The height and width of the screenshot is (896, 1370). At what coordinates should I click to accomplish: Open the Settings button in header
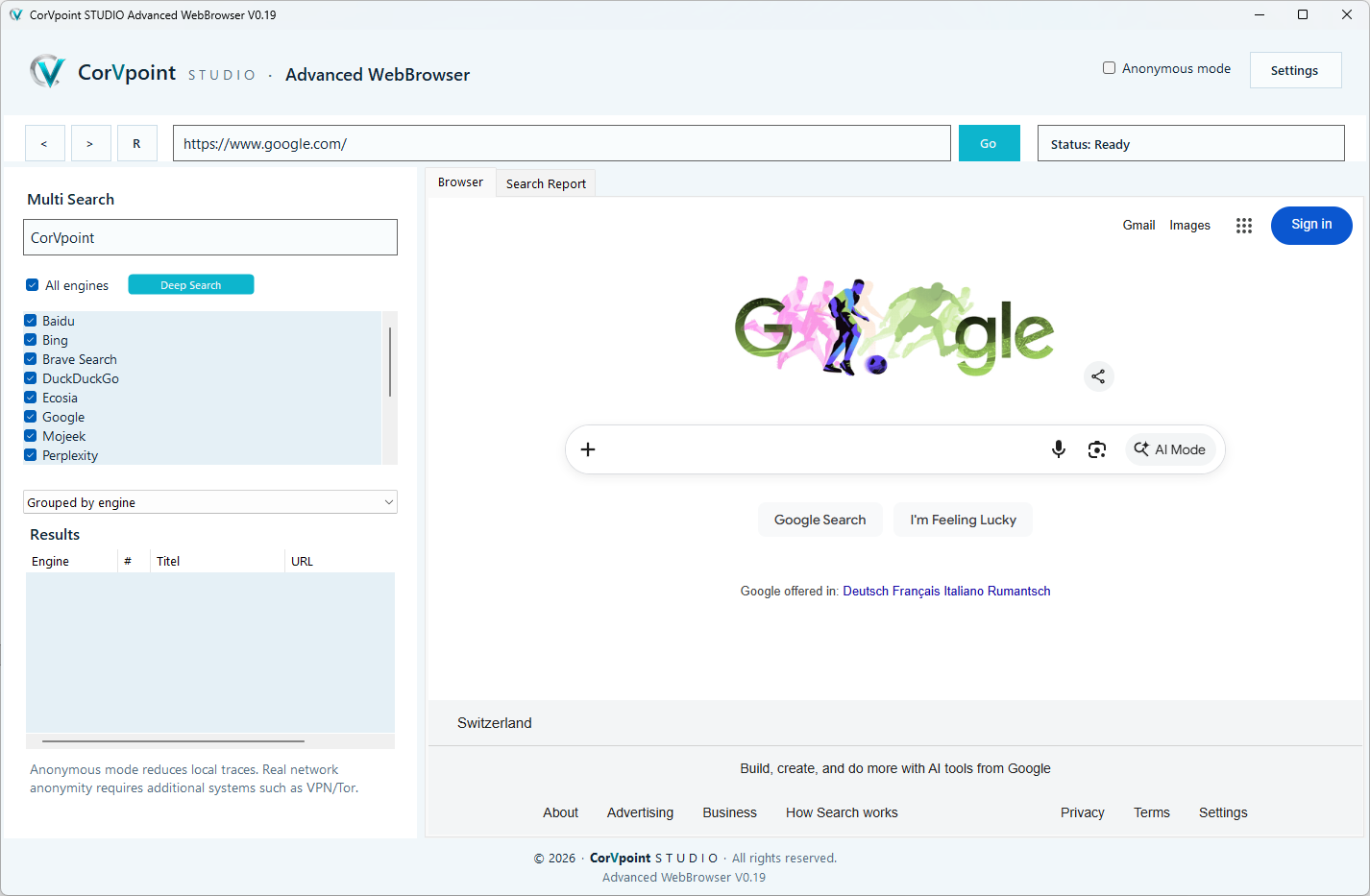1295,70
